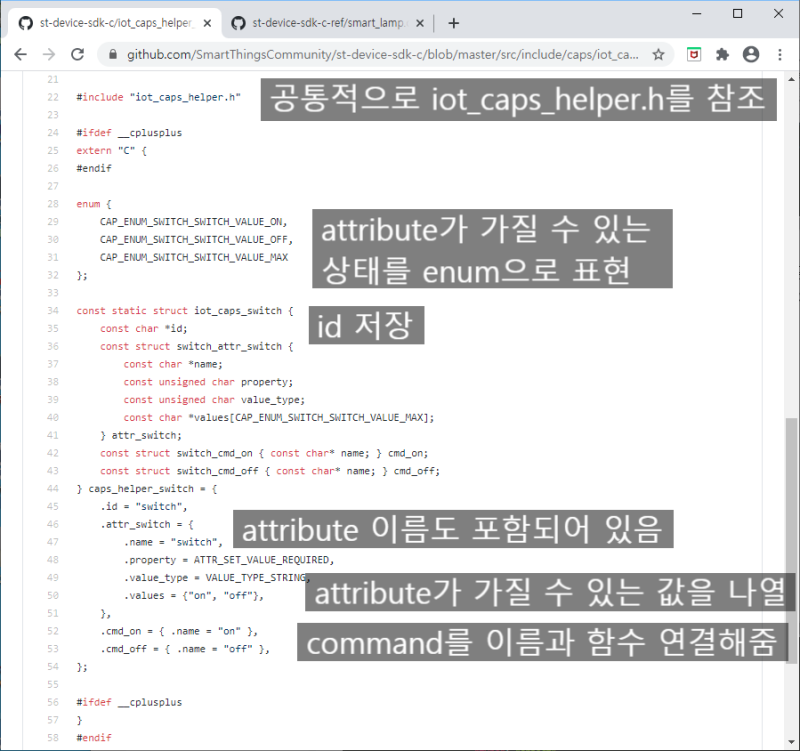The image size is (800, 751).
Task: Select the st-device-sdk-c/iot_caps_helper tab
Action: [x=115, y=23]
